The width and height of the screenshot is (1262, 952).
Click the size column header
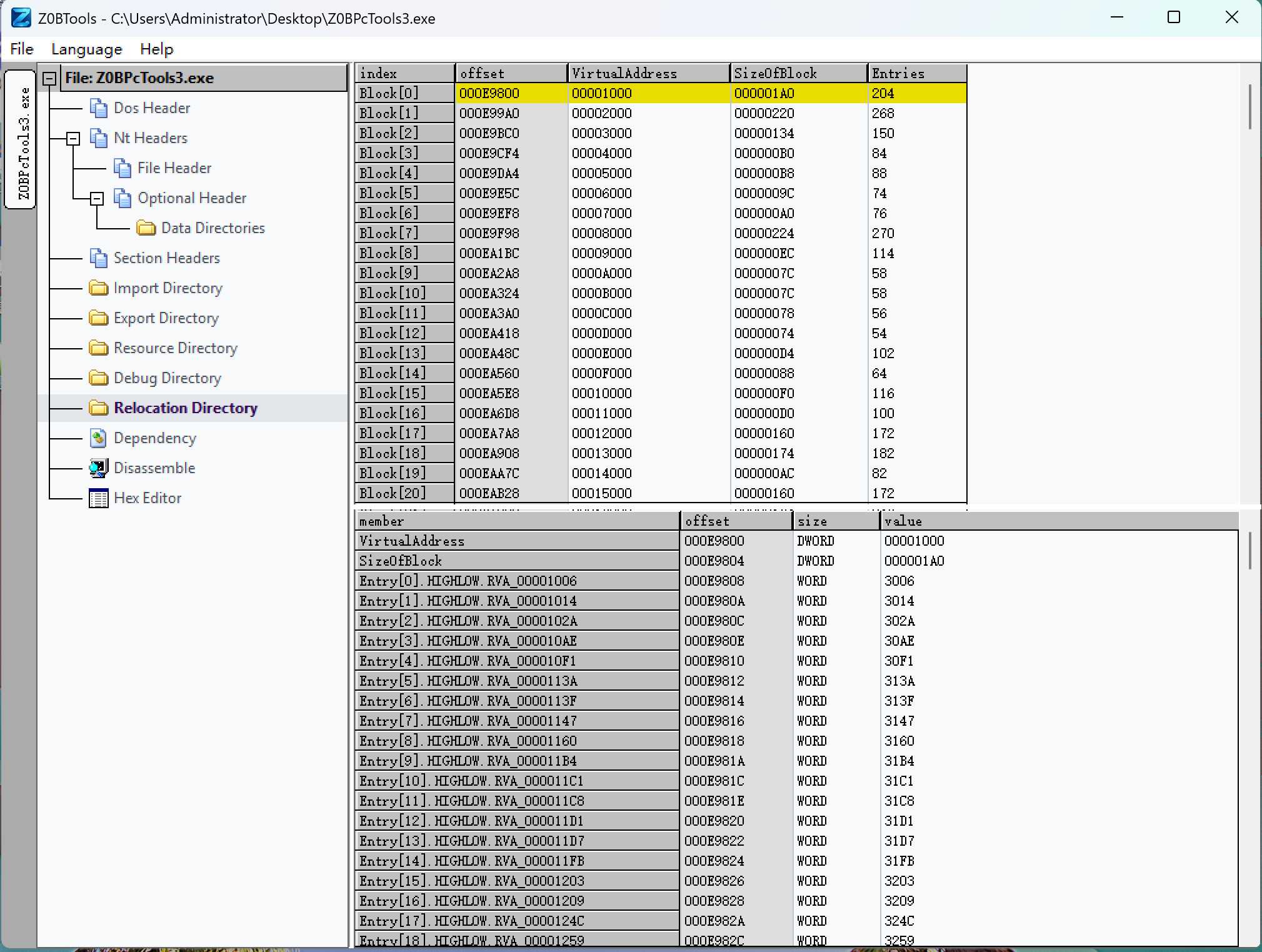coord(836,521)
